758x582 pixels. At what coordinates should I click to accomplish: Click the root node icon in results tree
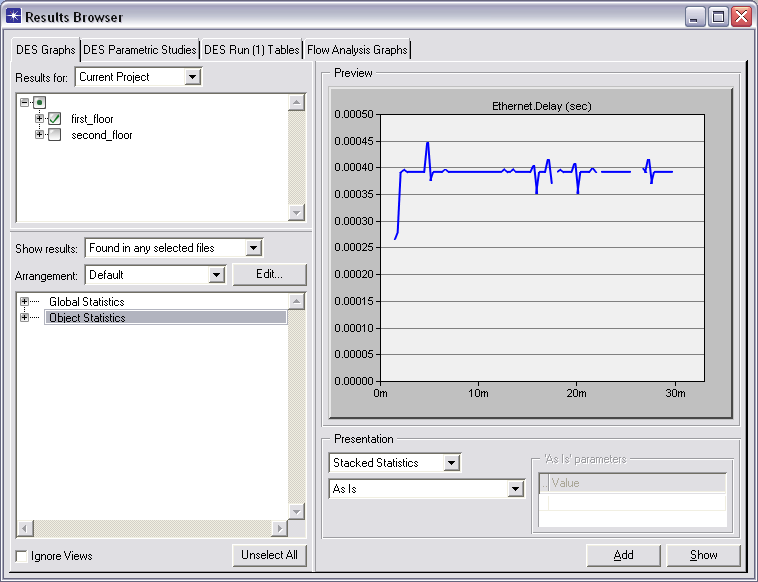[40, 102]
